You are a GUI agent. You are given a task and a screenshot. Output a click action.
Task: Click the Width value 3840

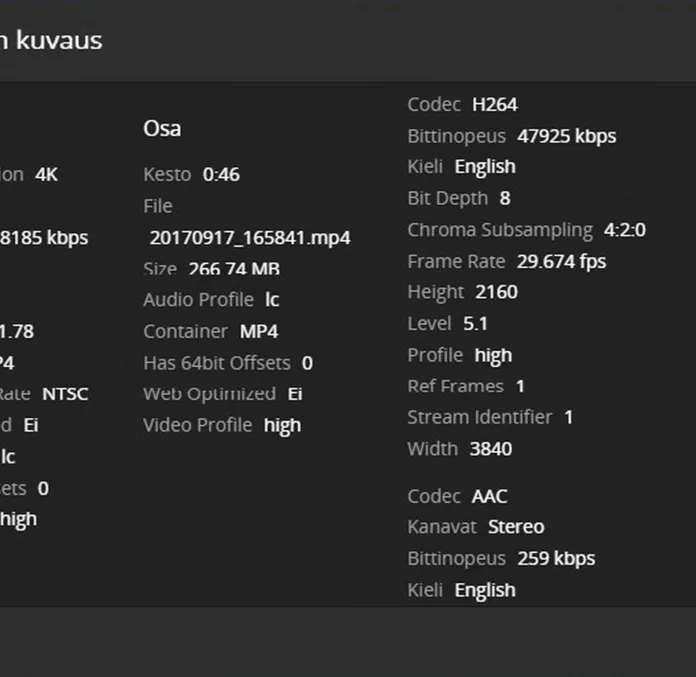491,449
